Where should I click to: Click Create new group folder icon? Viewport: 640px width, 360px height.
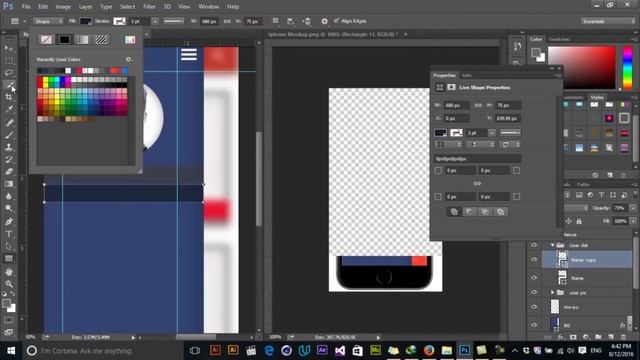pos(598,337)
